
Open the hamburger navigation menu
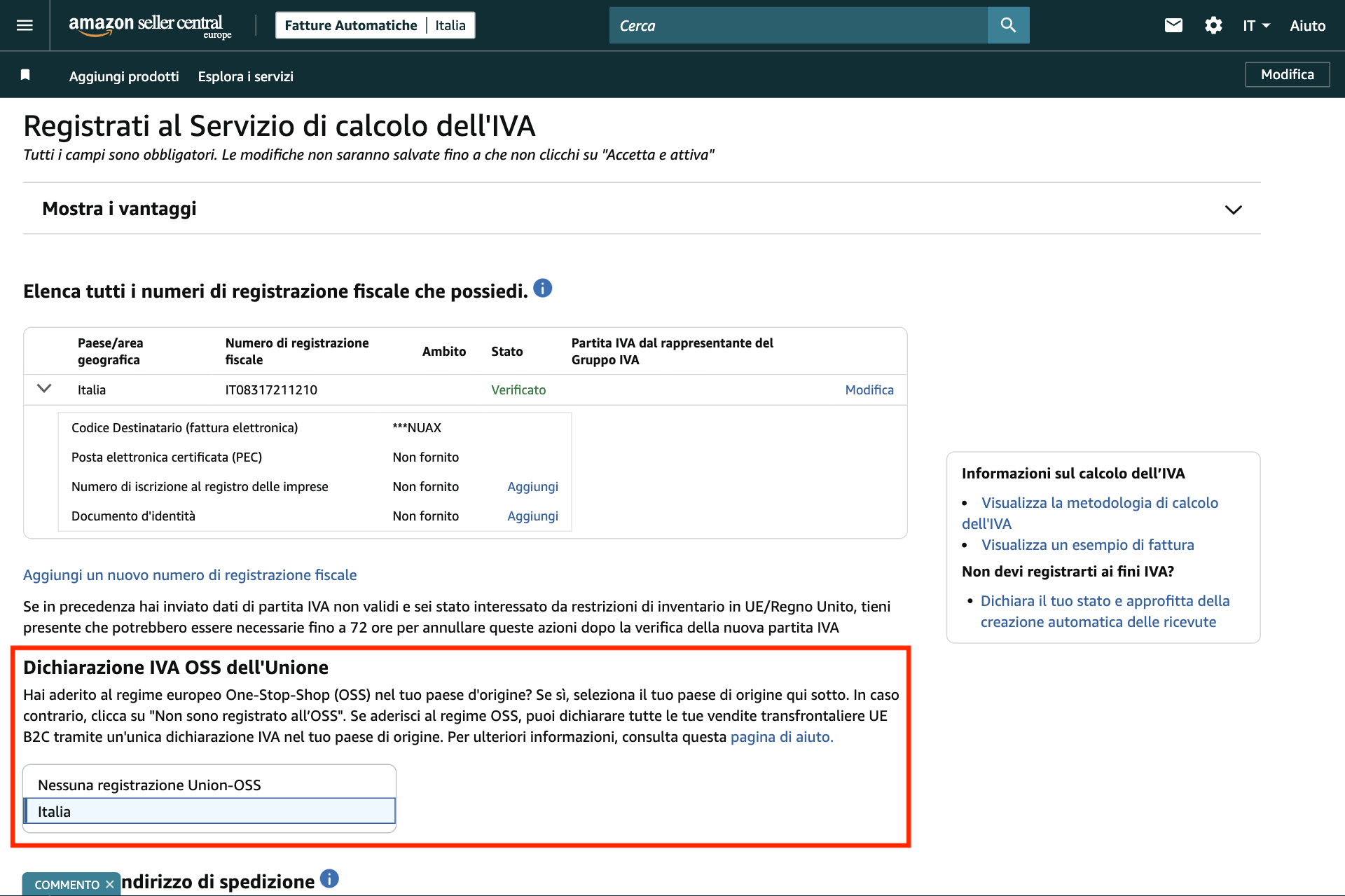[x=24, y=25]
